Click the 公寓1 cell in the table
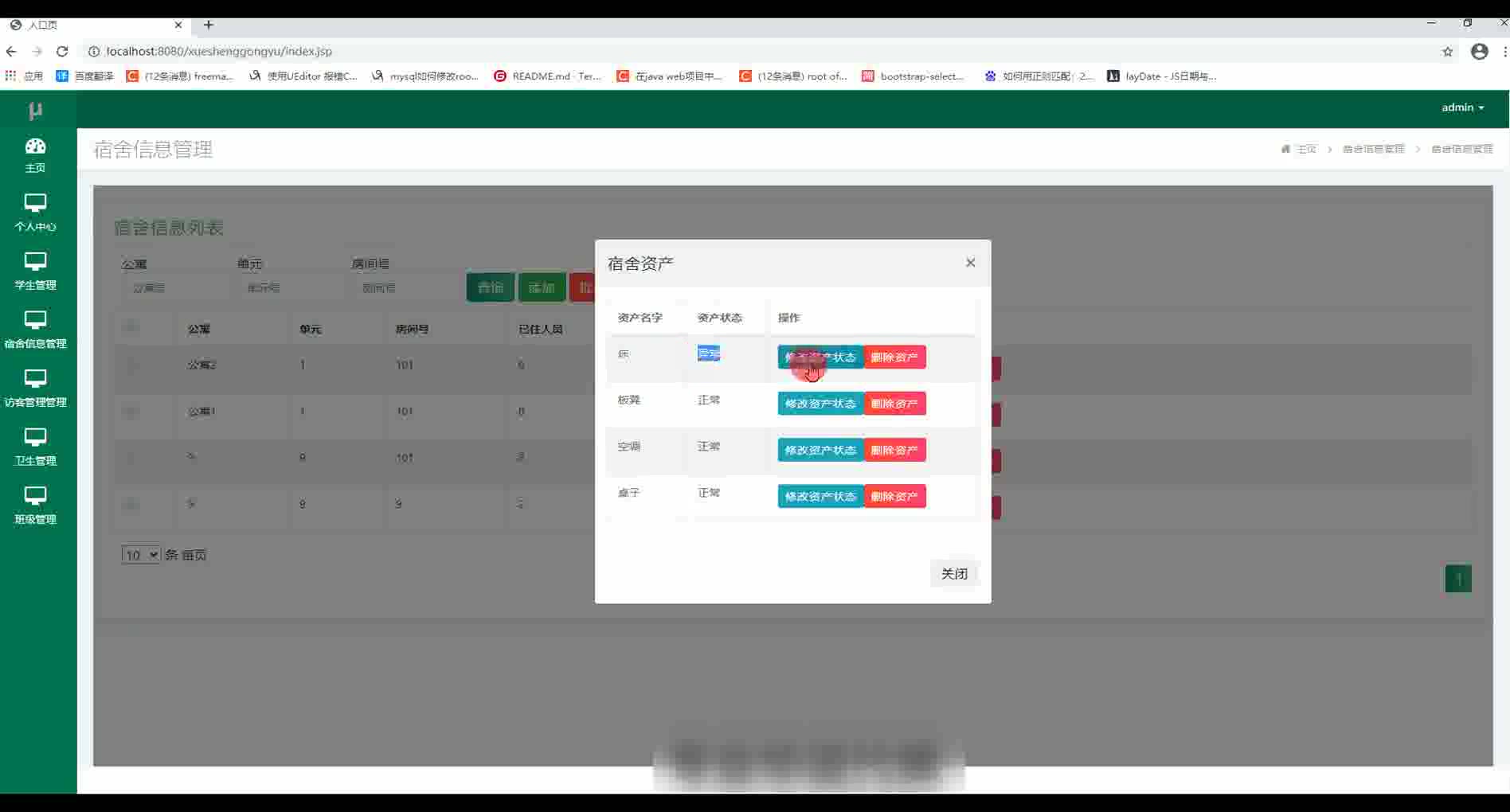The width and height of the screenshot is (1510, 812). [202, 411]
